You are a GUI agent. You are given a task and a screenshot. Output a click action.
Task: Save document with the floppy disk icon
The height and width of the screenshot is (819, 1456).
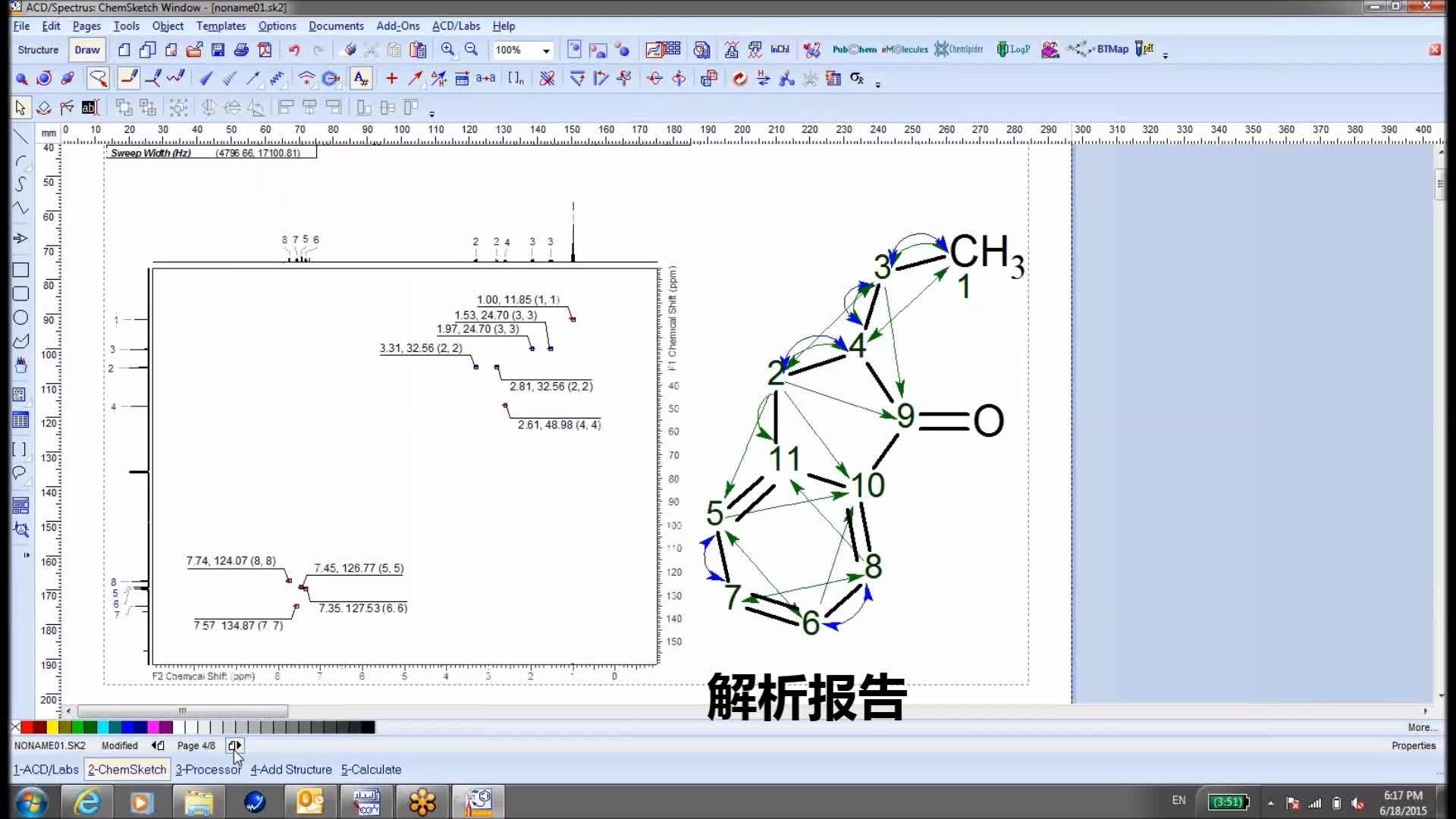[218, 50]
